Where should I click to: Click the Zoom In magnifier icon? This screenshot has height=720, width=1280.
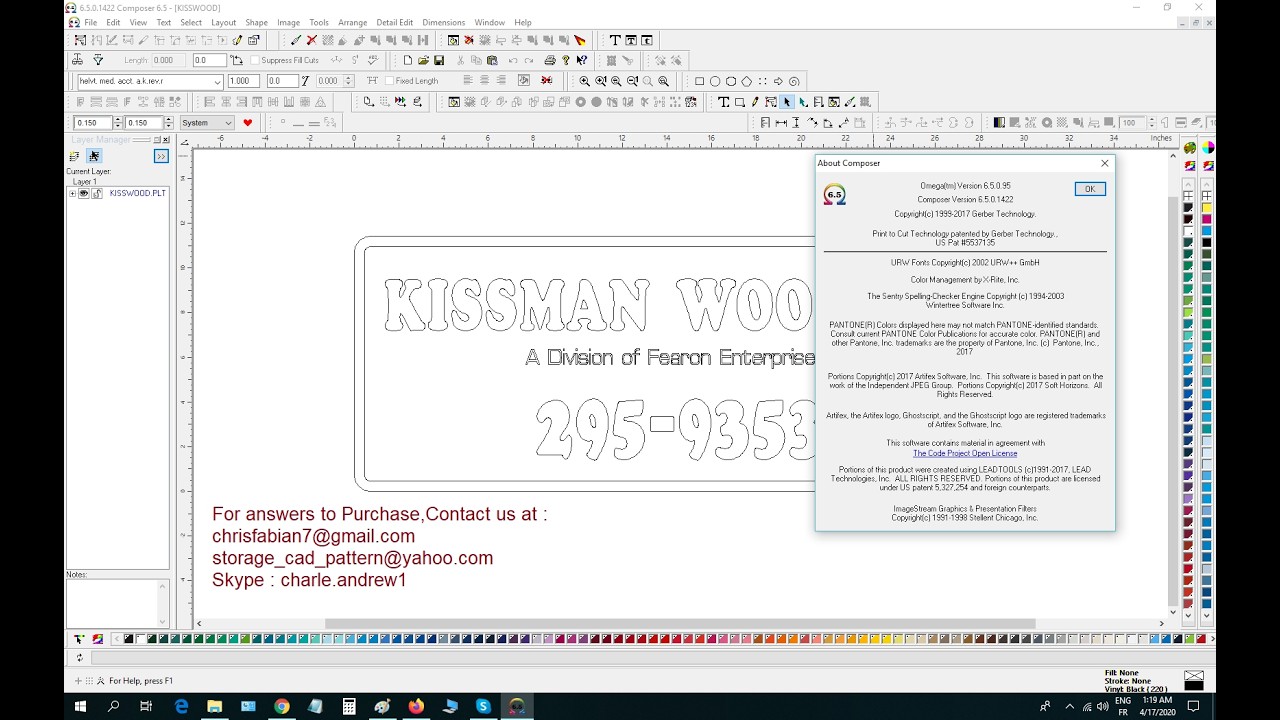(584, 81)
